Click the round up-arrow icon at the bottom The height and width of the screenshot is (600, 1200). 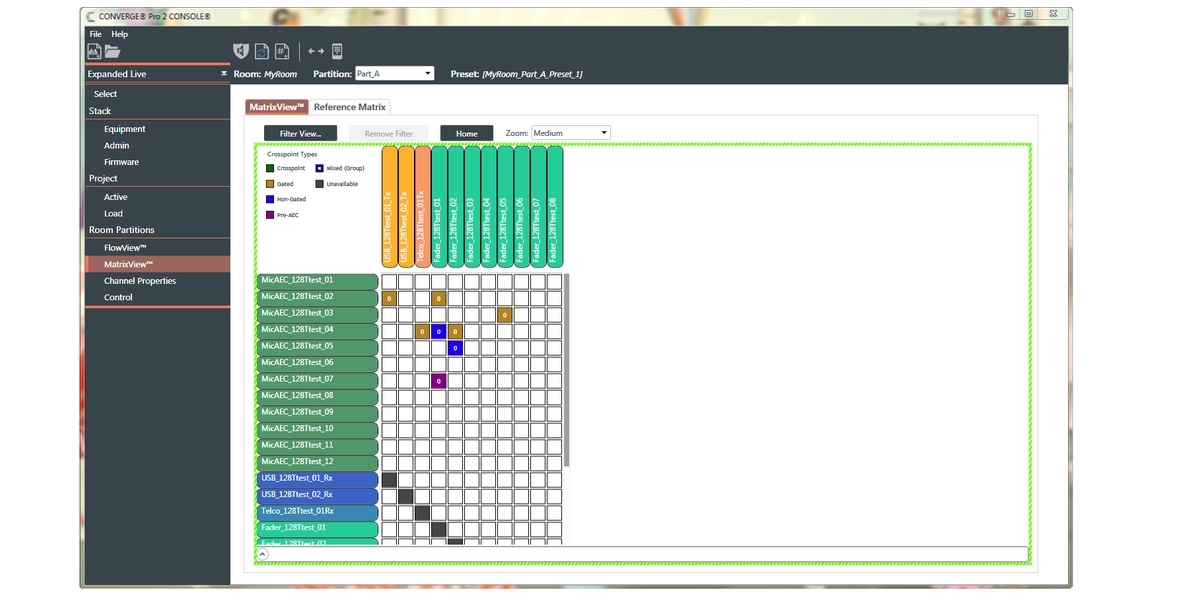[x=263, y=553]
